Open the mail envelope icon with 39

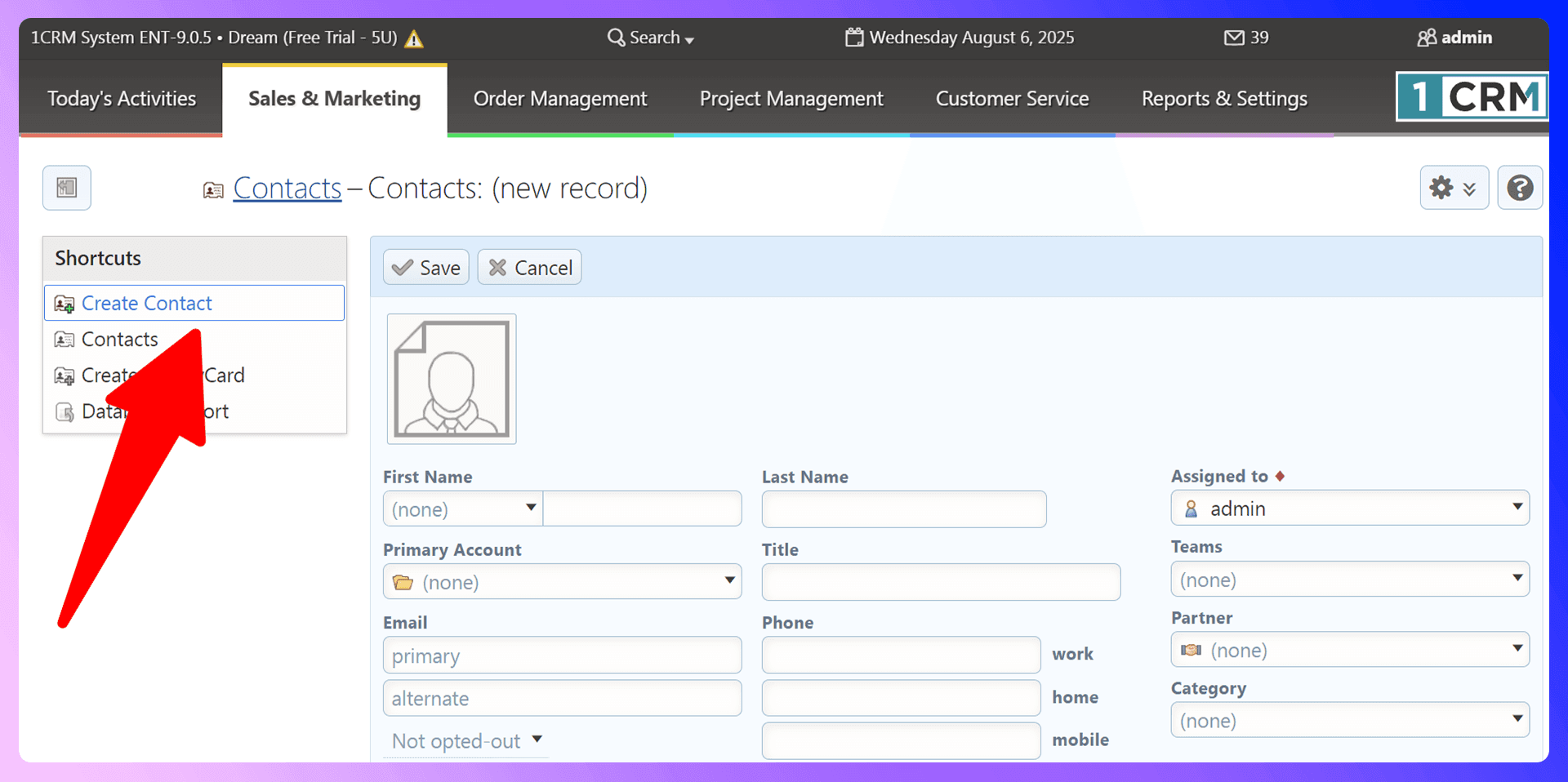click(x=1234, y=38)
